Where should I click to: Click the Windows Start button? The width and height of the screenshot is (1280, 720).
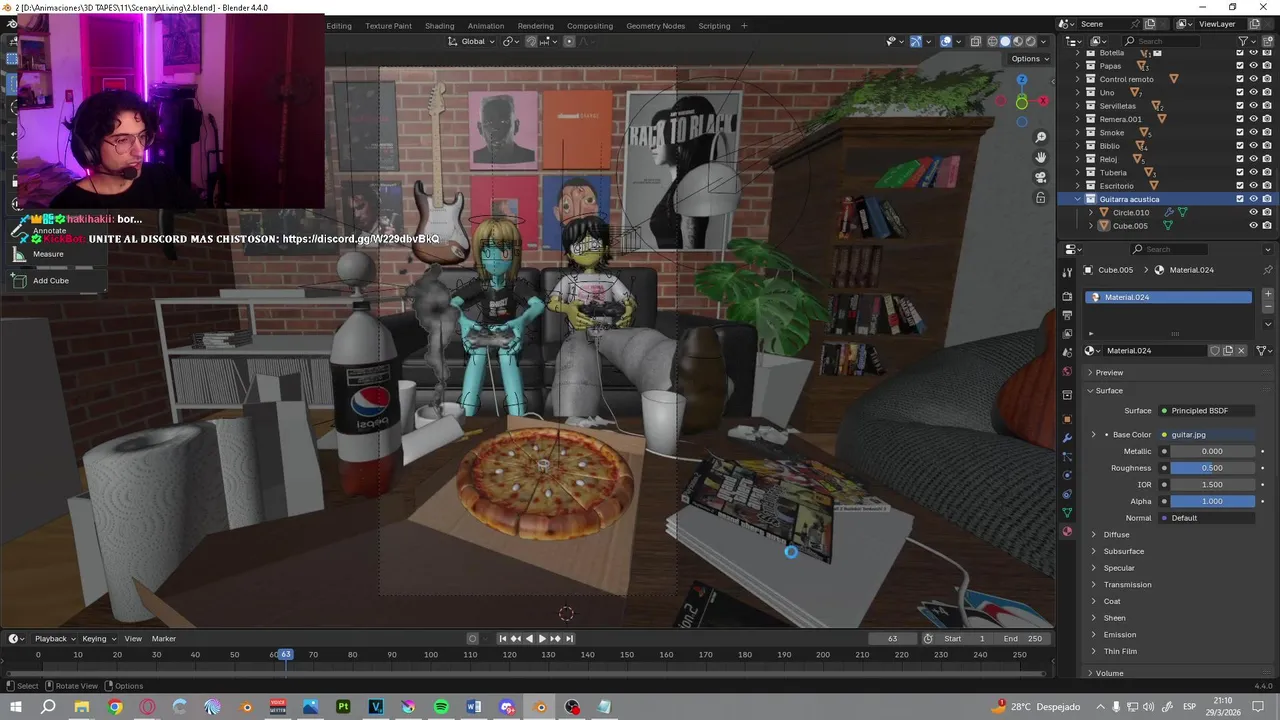click(16, 707)
